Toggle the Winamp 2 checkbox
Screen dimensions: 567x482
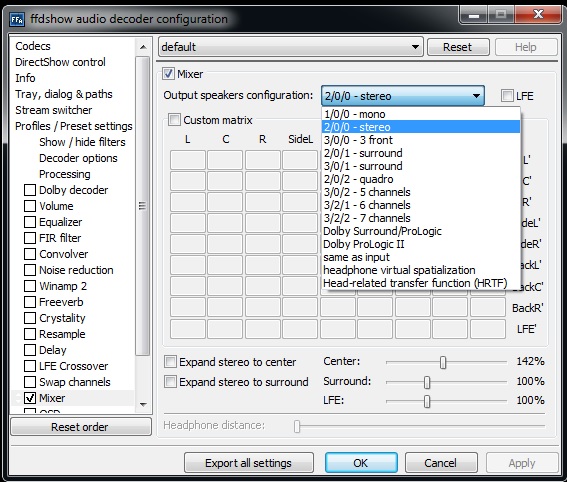[x=30, y=286]
